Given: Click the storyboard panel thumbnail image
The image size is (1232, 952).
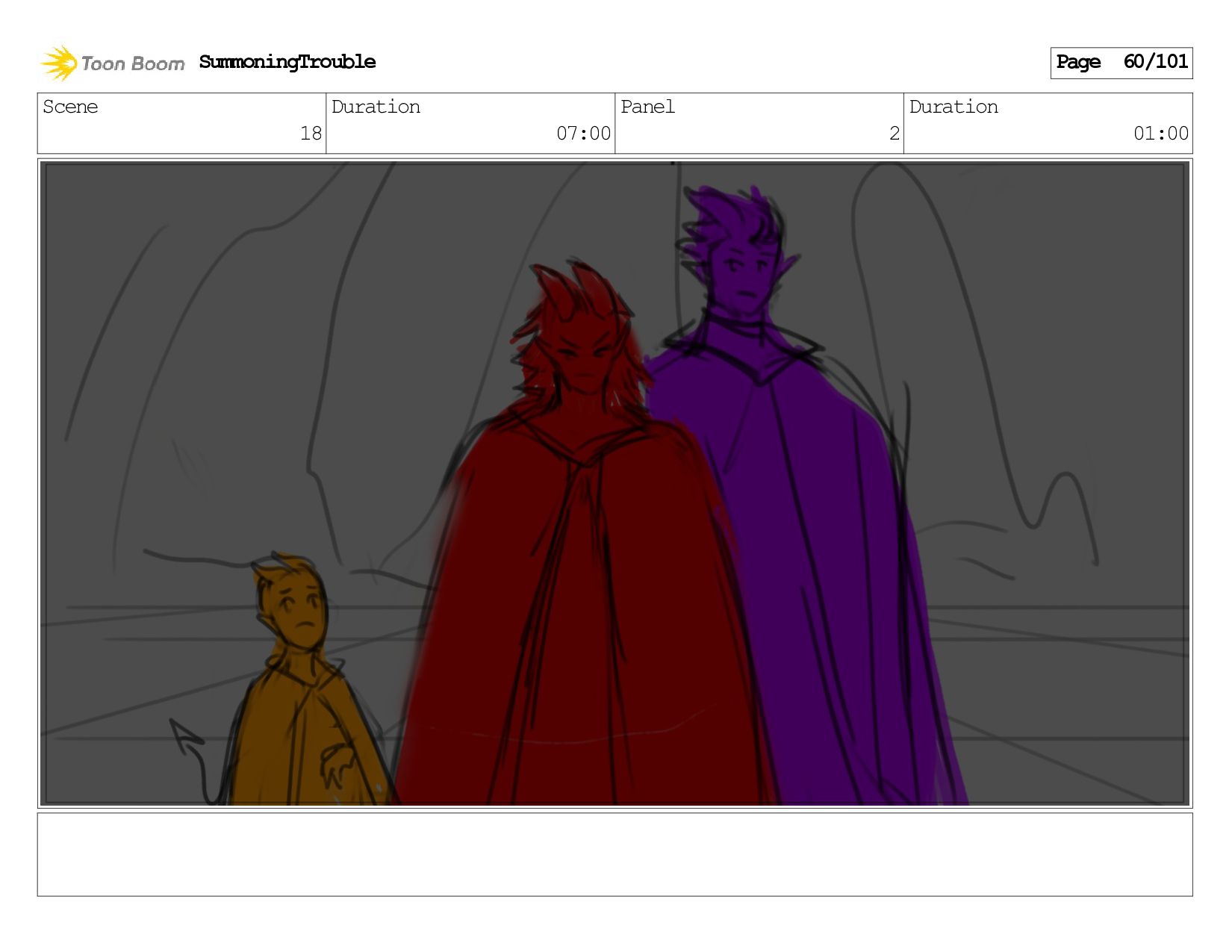Looking at the screenshot, I should click(x=615, y=483).
